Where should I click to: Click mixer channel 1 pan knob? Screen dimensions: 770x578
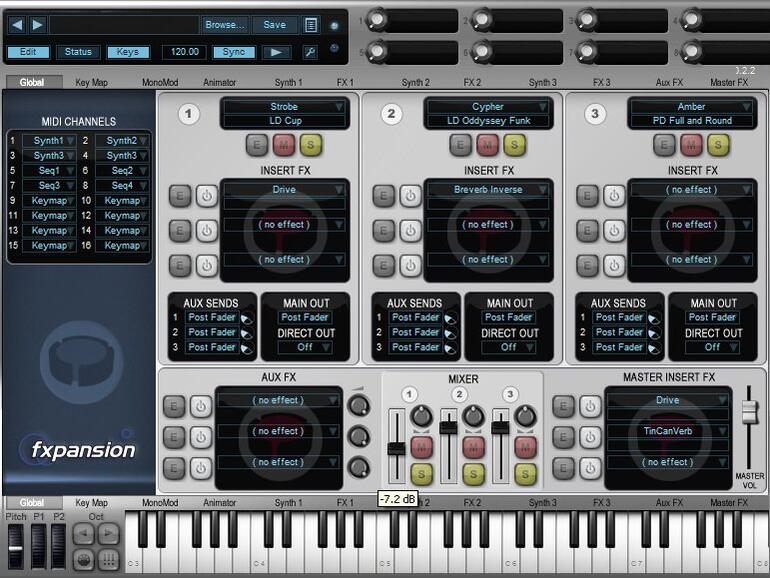point(421,416)
